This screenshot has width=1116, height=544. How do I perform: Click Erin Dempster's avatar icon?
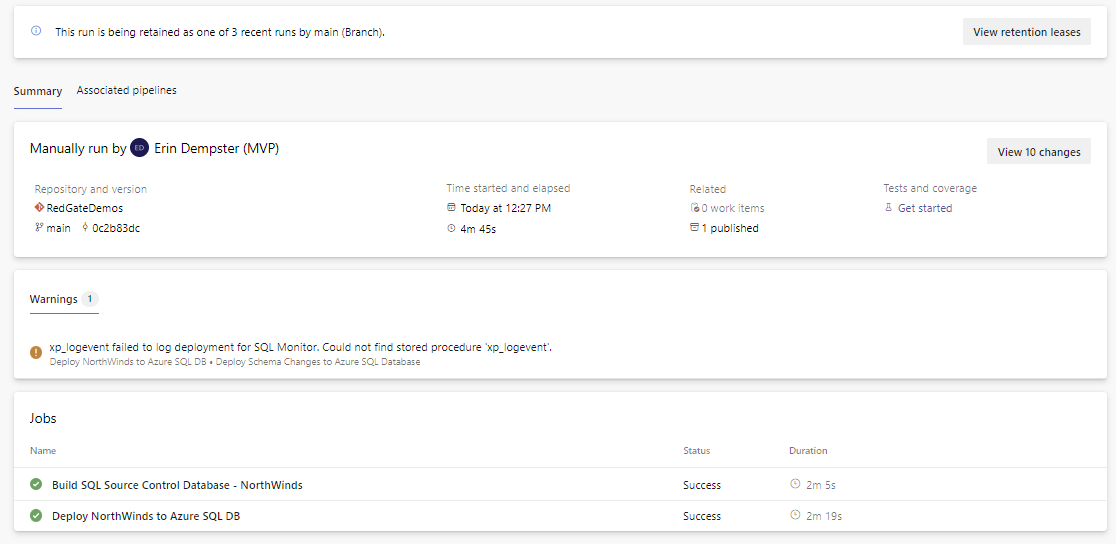pos(140,148)
